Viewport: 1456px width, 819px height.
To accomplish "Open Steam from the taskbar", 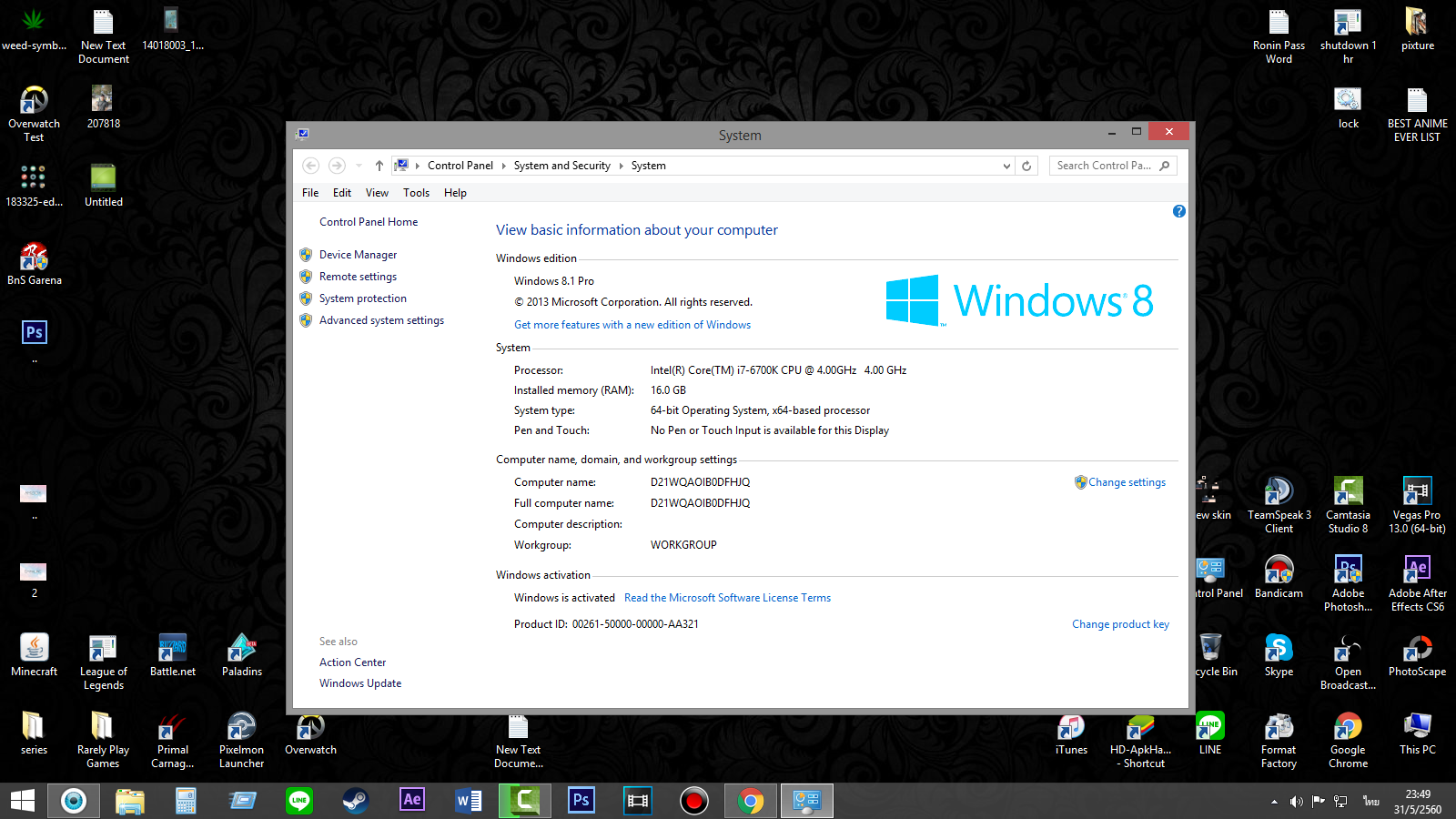I will pos(356,801).
